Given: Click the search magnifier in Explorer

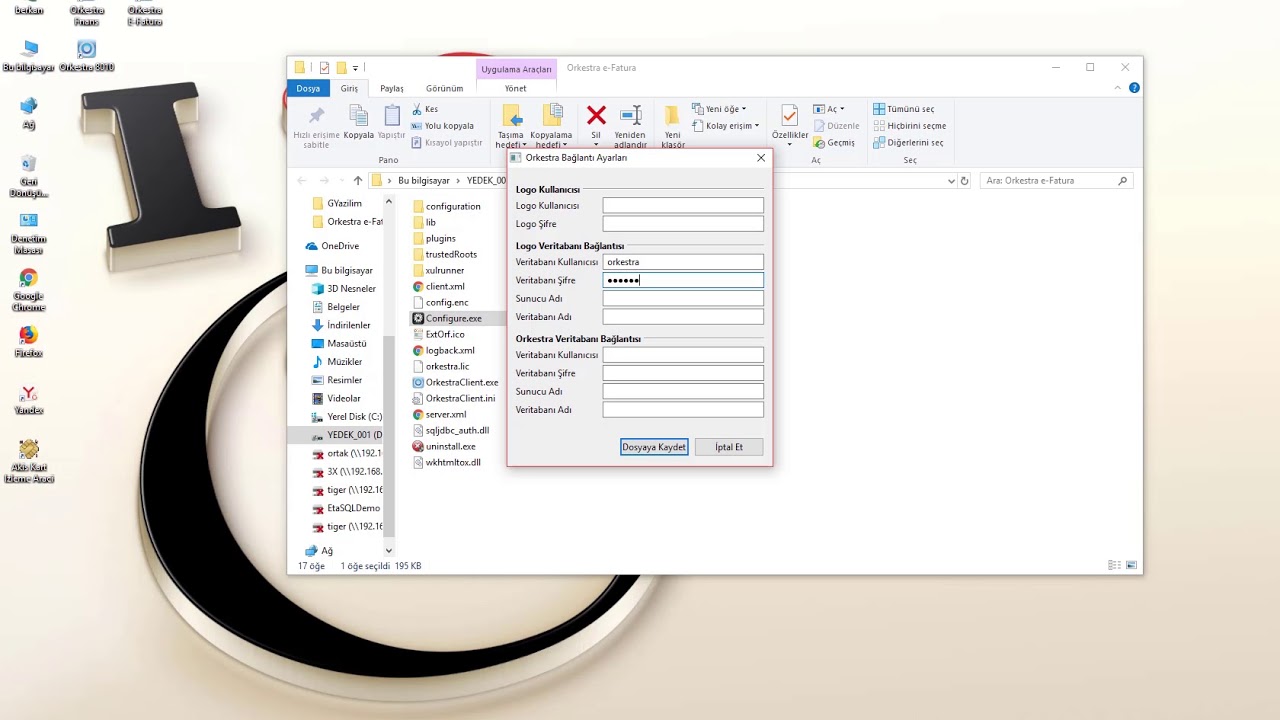Looking at the screenshot, I should click(x=1123, y=181).
